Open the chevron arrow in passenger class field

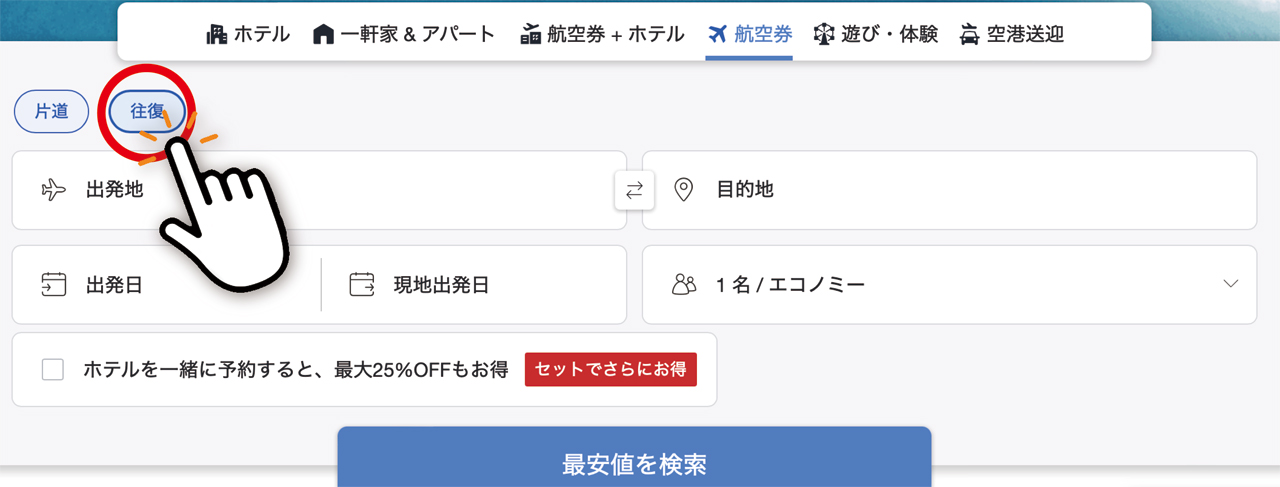(x=1231, y=284)
